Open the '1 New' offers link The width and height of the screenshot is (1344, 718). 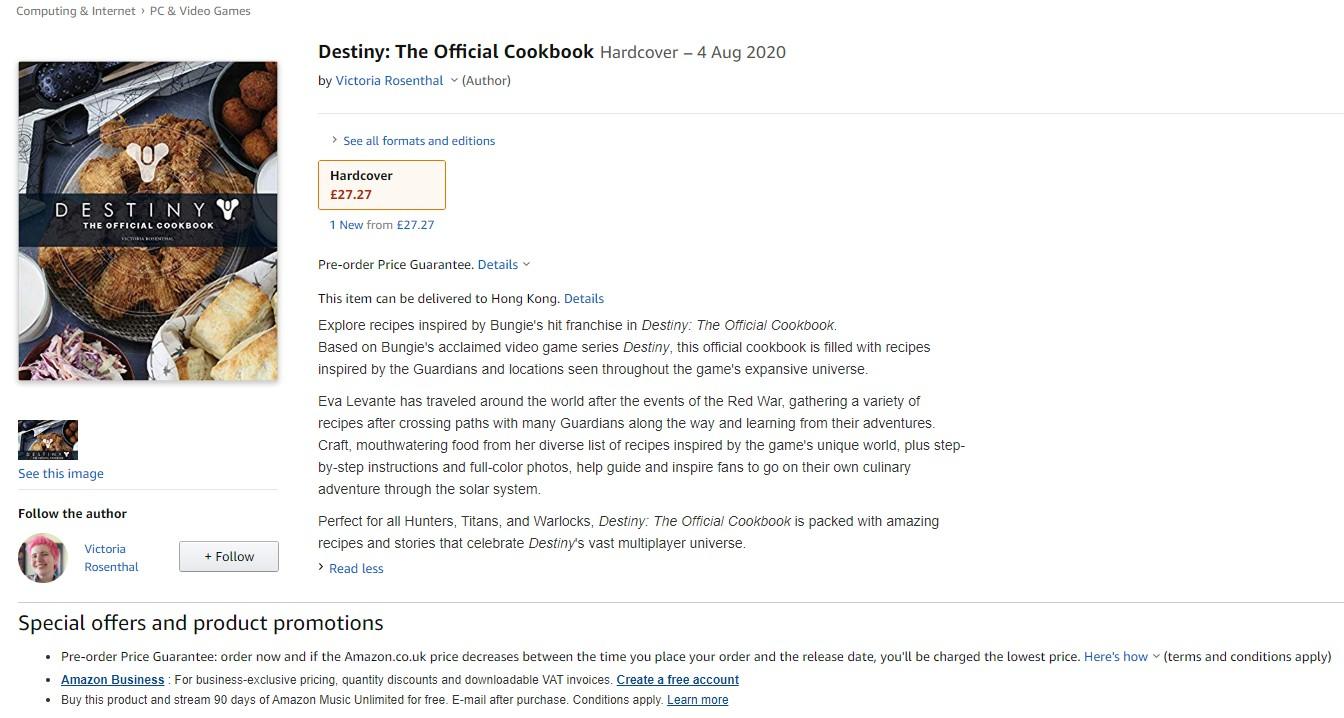click(x=347, y=225)
